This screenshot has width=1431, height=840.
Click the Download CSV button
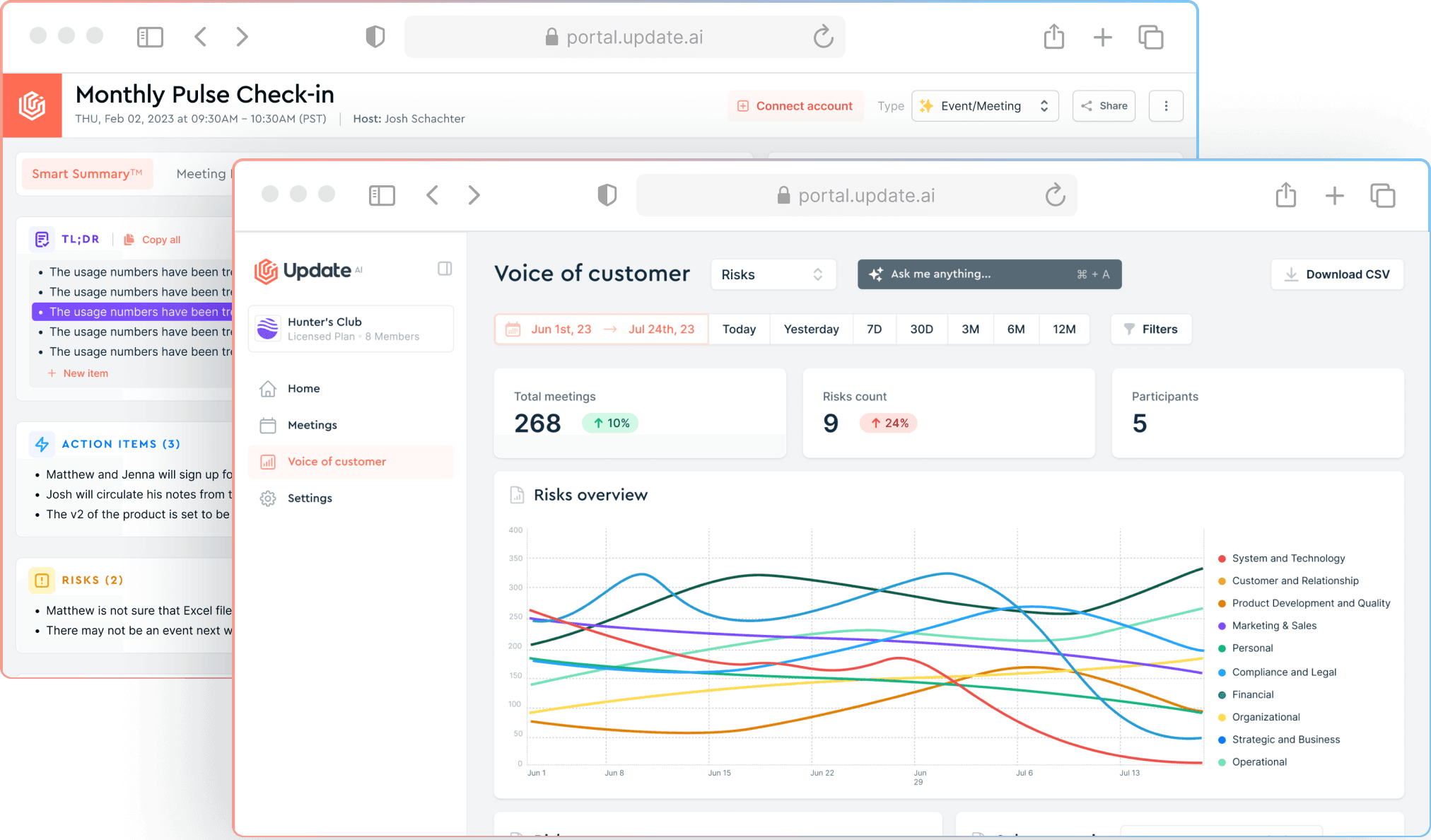tap(1337, 274)
